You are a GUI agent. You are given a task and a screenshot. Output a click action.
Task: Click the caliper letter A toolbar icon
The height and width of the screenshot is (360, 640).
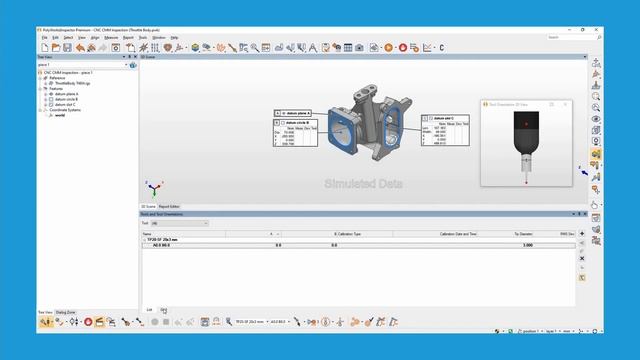click(x=313, y=48)
